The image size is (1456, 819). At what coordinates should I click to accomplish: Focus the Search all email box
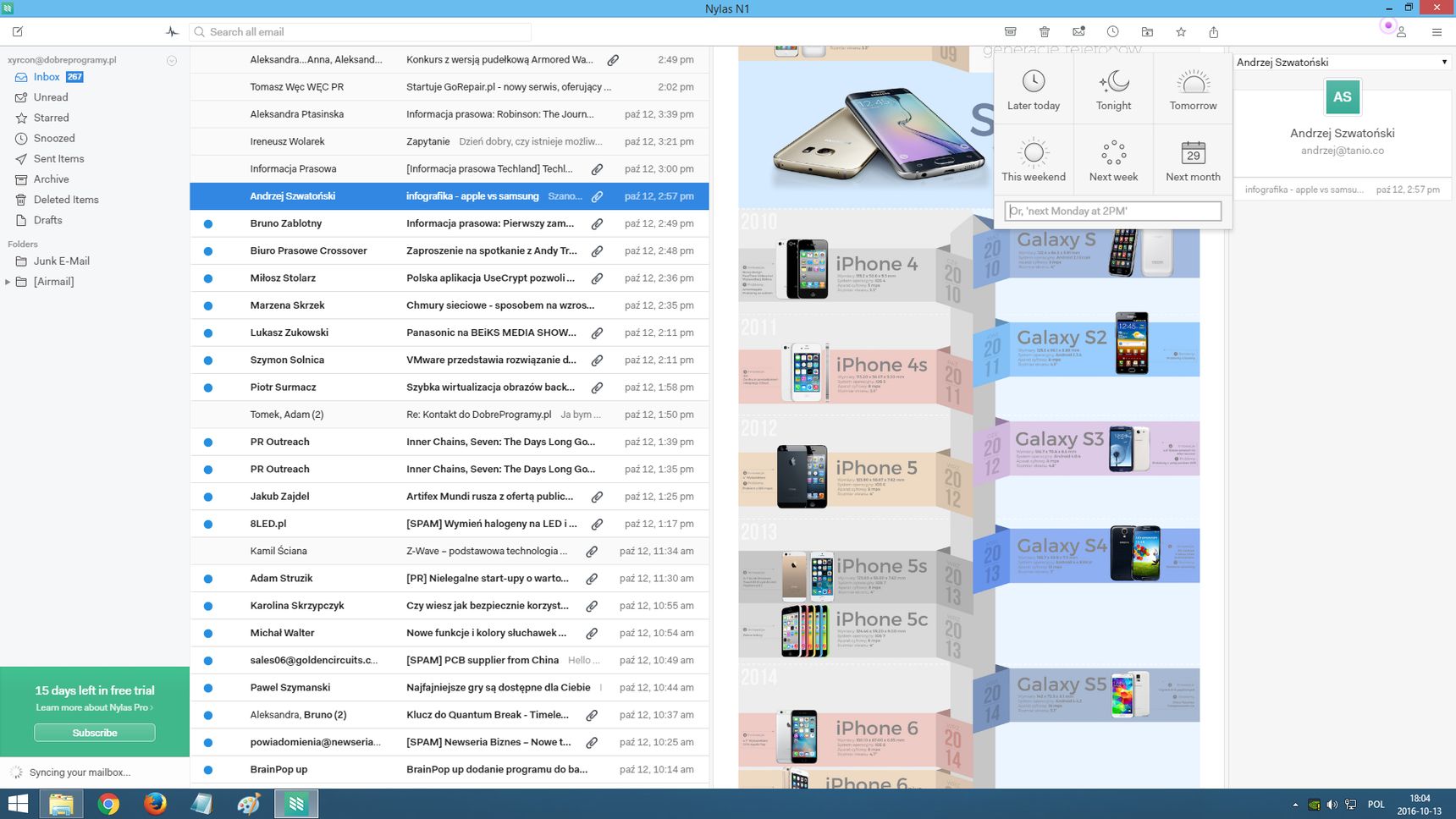pos(360,32)
